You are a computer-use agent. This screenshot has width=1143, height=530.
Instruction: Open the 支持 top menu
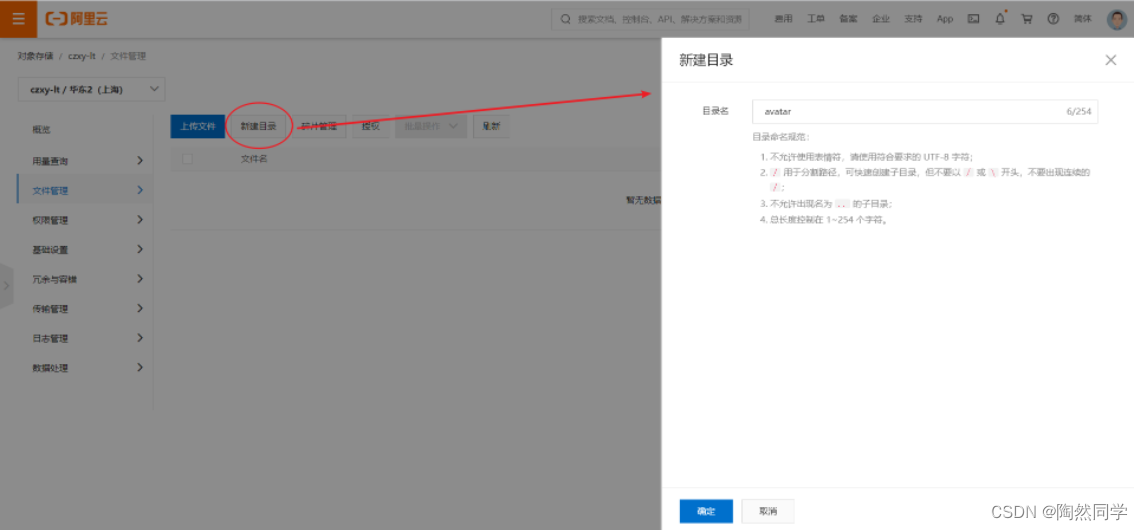click(913, 19)
